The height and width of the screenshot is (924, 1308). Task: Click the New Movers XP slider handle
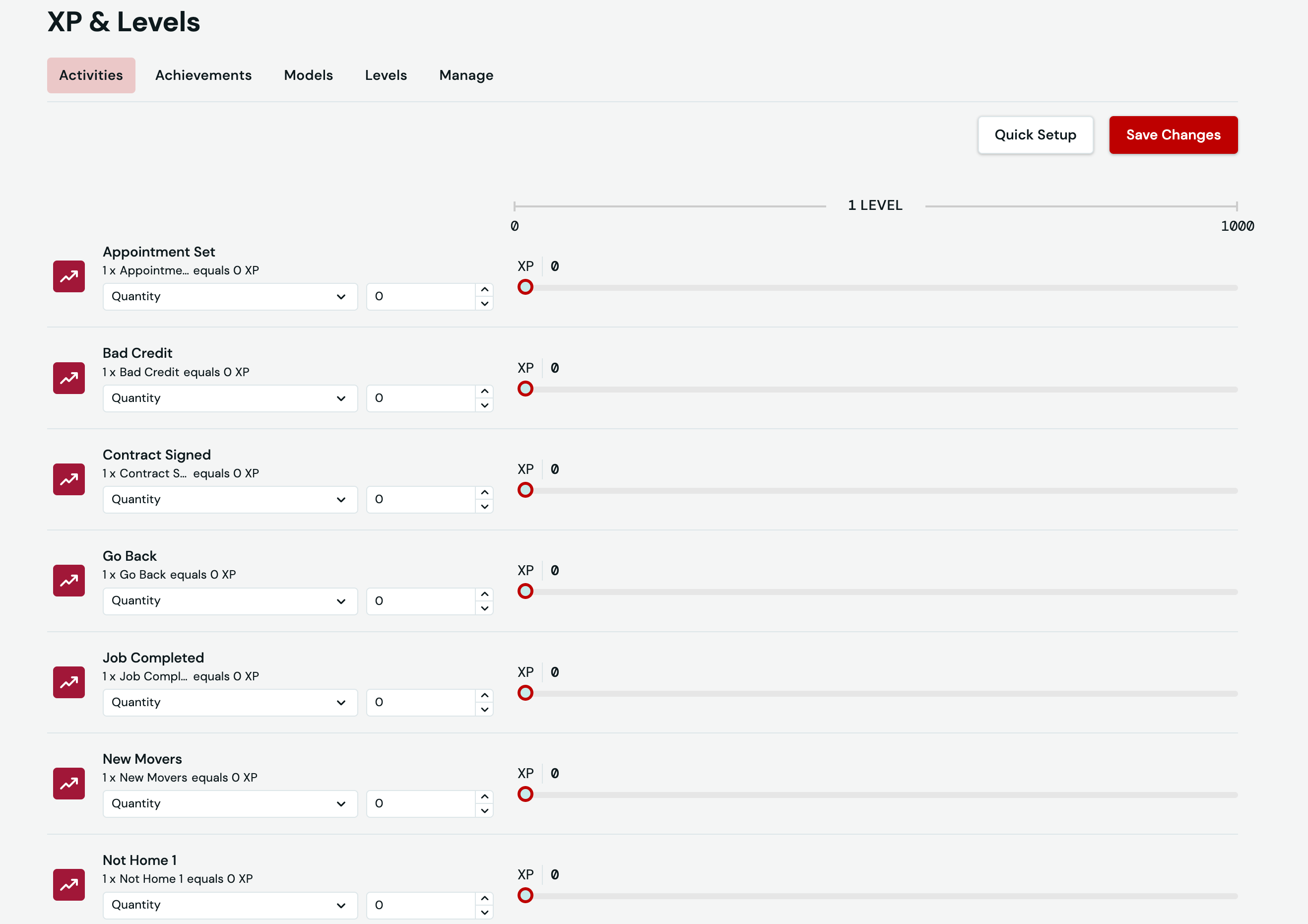pos(525,794)
